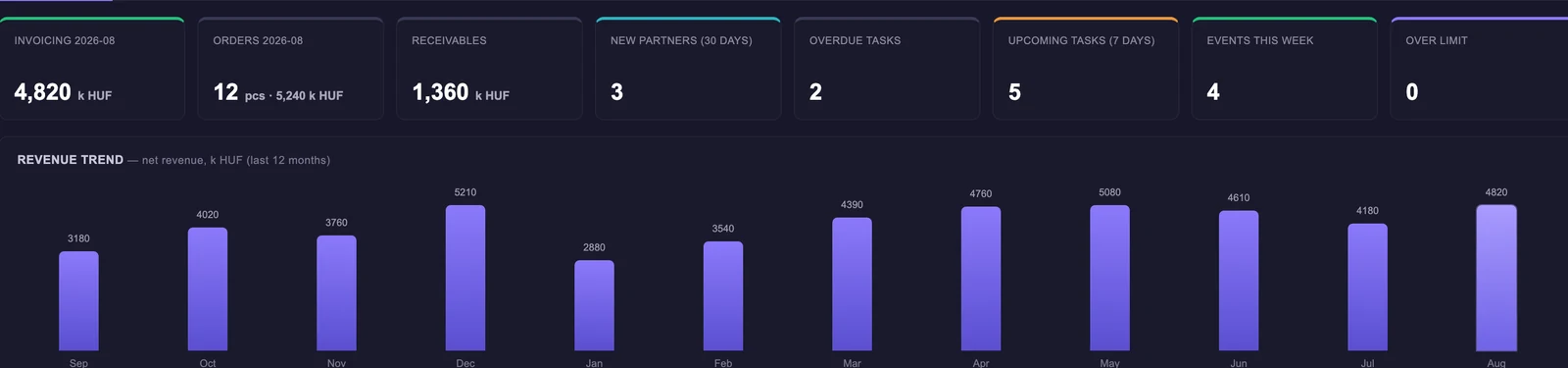Click the Revenue Trend heading
This screenshot has width=1568, height=368.
tap(71, 160)
